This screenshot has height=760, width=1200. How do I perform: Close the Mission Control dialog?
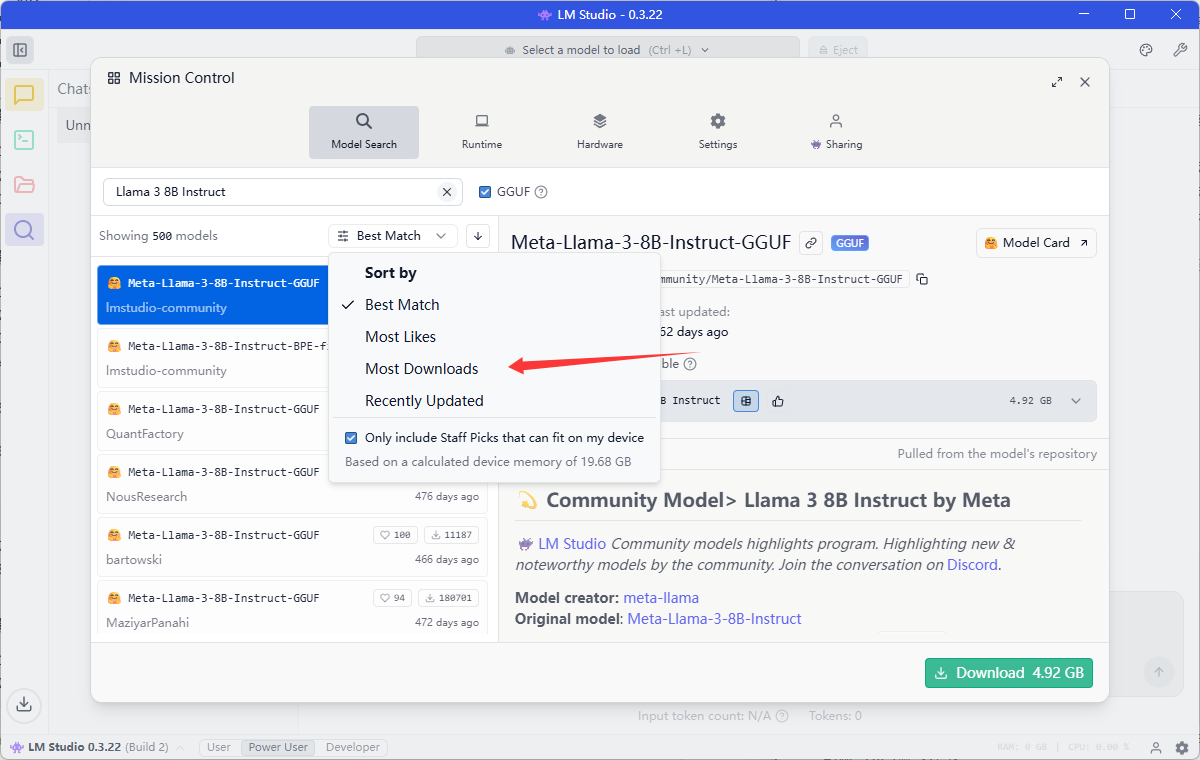[x=1085, y=82]
